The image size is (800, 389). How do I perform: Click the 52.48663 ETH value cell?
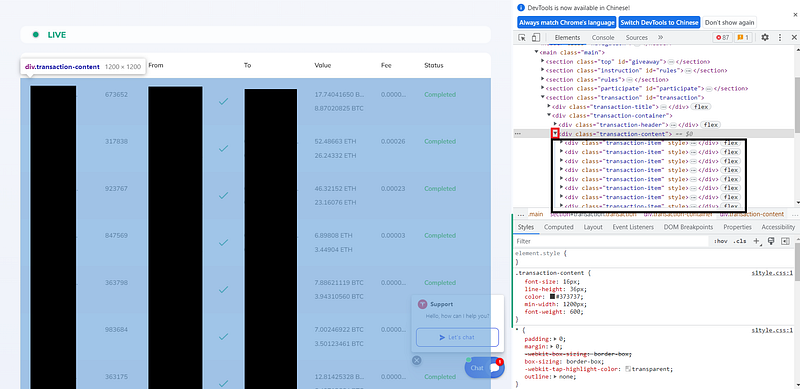(x=335, y=141)
